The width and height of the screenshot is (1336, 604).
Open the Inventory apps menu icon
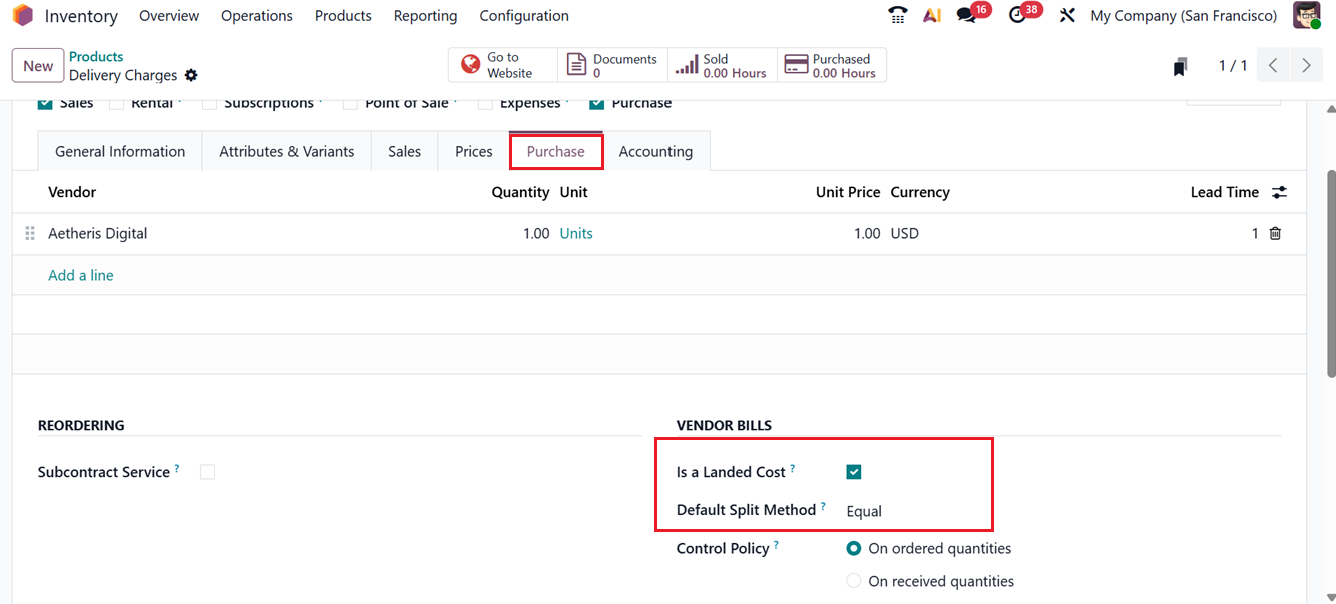click(22, 15)
